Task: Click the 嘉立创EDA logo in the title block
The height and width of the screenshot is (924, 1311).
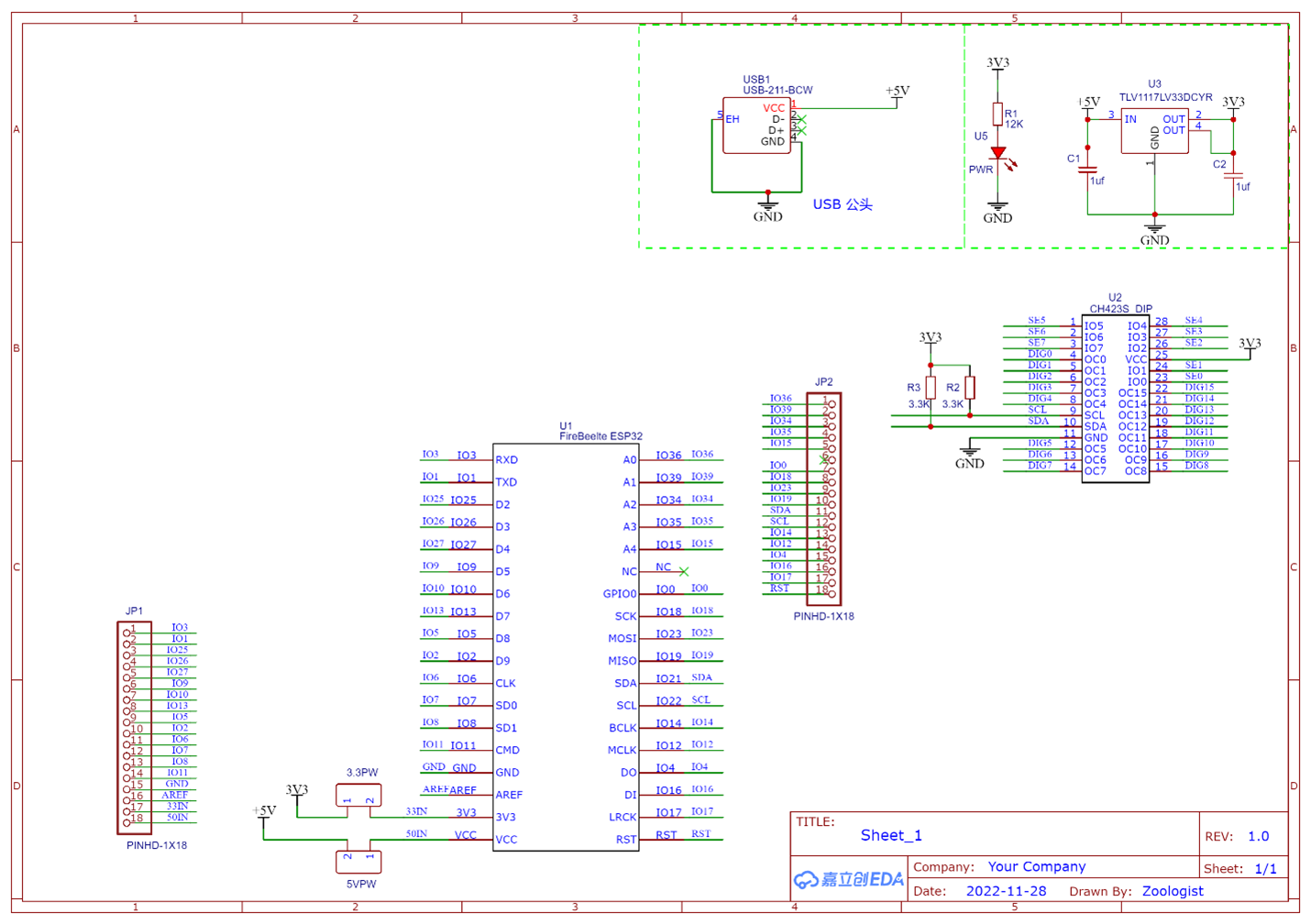Action: [849, 880]
